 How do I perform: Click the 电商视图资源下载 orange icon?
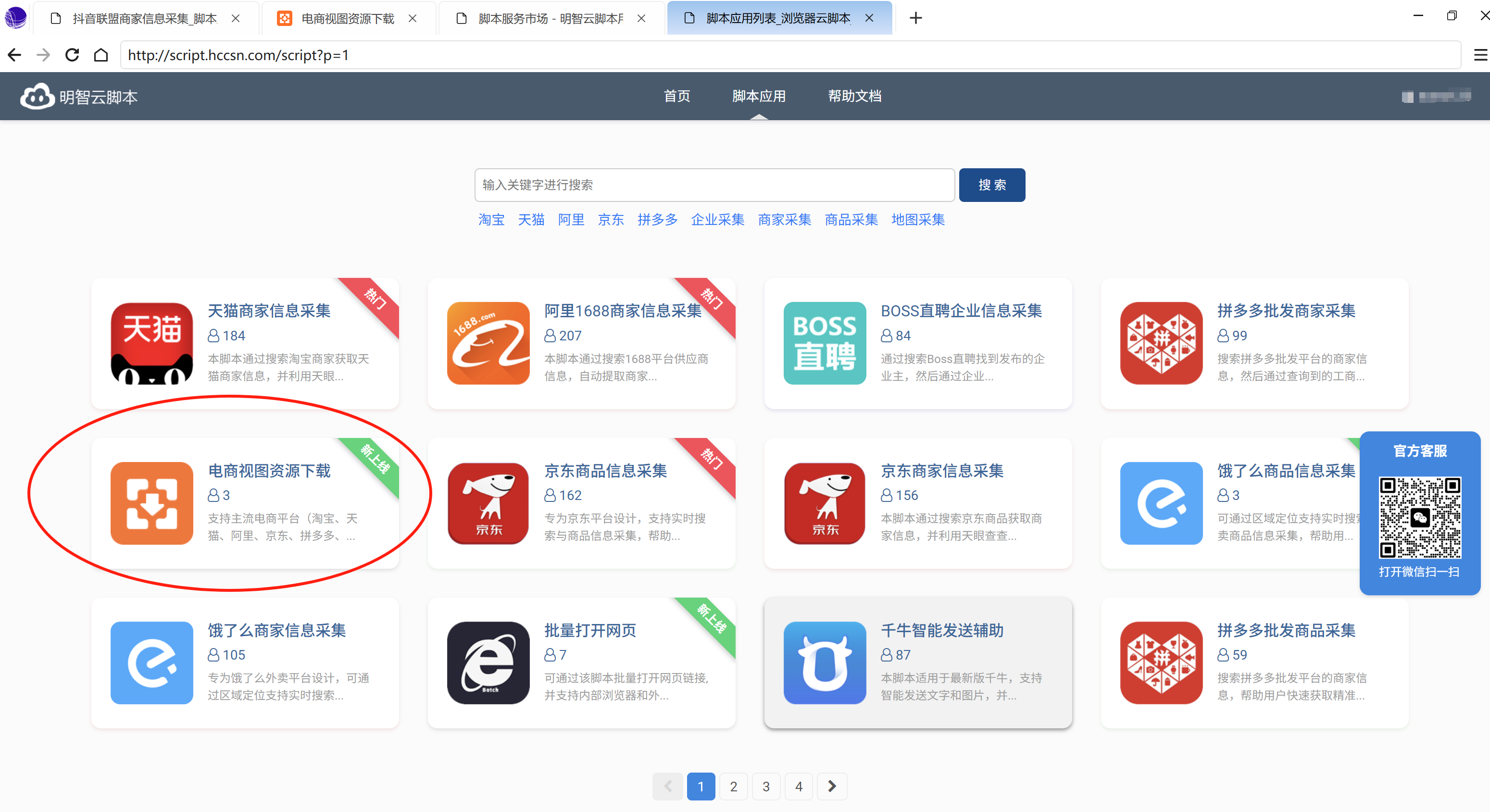(151, 503)
